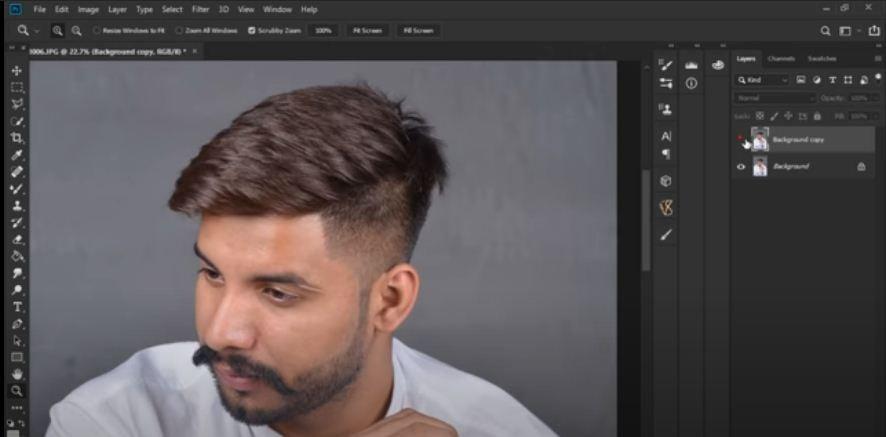Open the Normal blend mode dropdown
This screenshot has height=437, width=886.
(x=775, y=98)
